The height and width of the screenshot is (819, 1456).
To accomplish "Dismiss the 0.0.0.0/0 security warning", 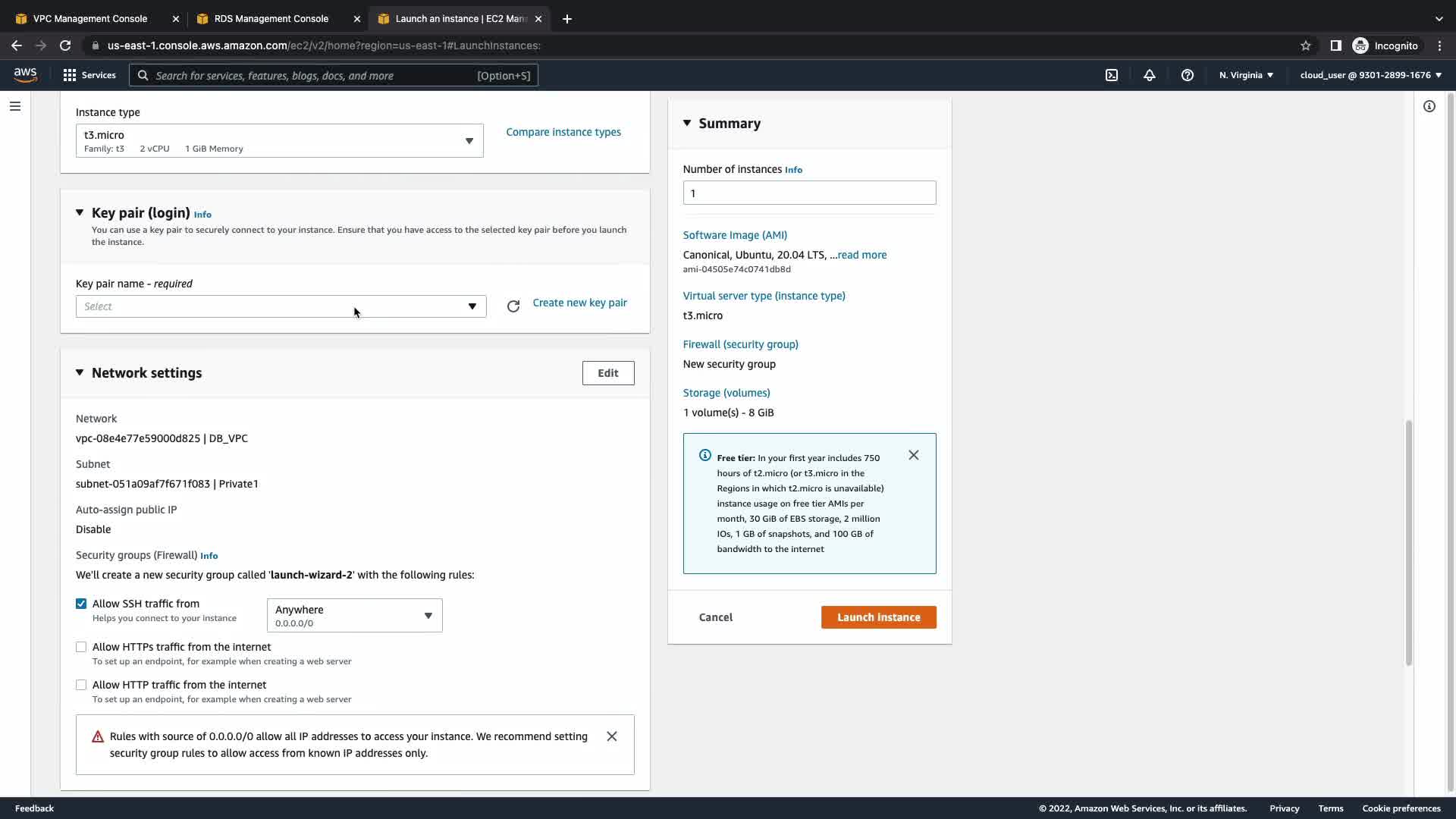I will pos(612,736).
